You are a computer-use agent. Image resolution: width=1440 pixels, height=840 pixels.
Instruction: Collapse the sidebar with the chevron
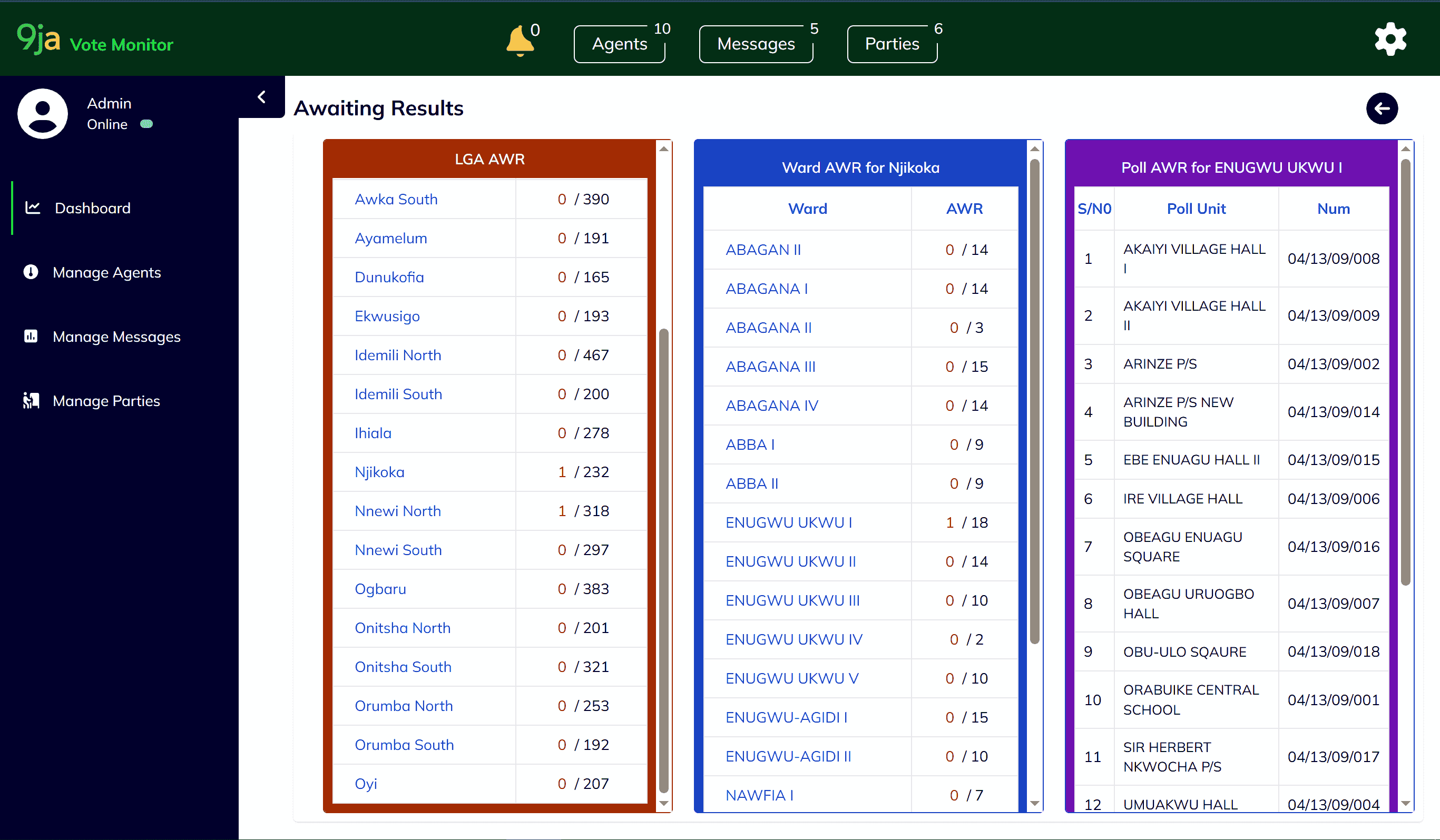(262, 97)
